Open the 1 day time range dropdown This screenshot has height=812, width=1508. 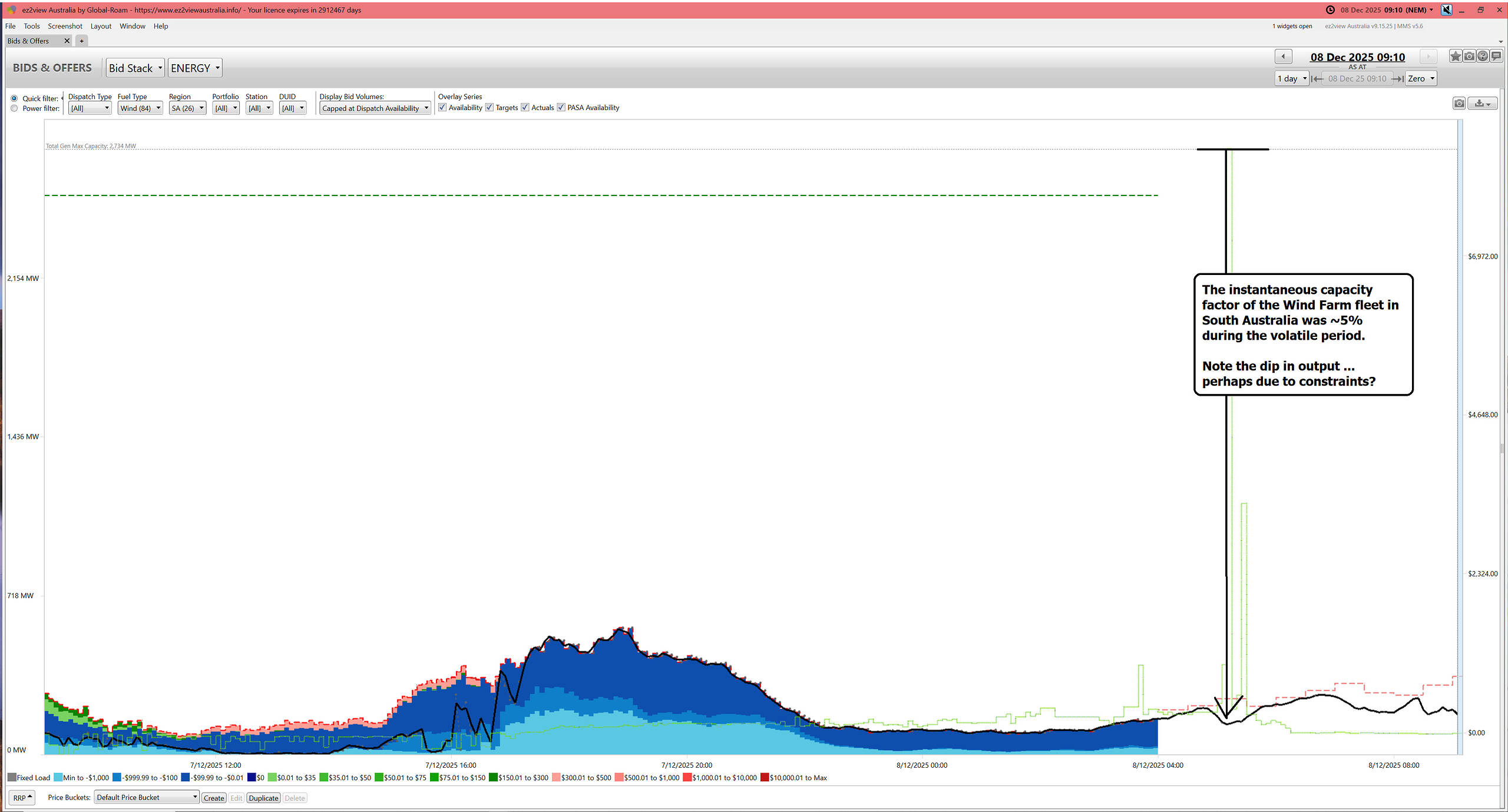(x=1292, y=79)
